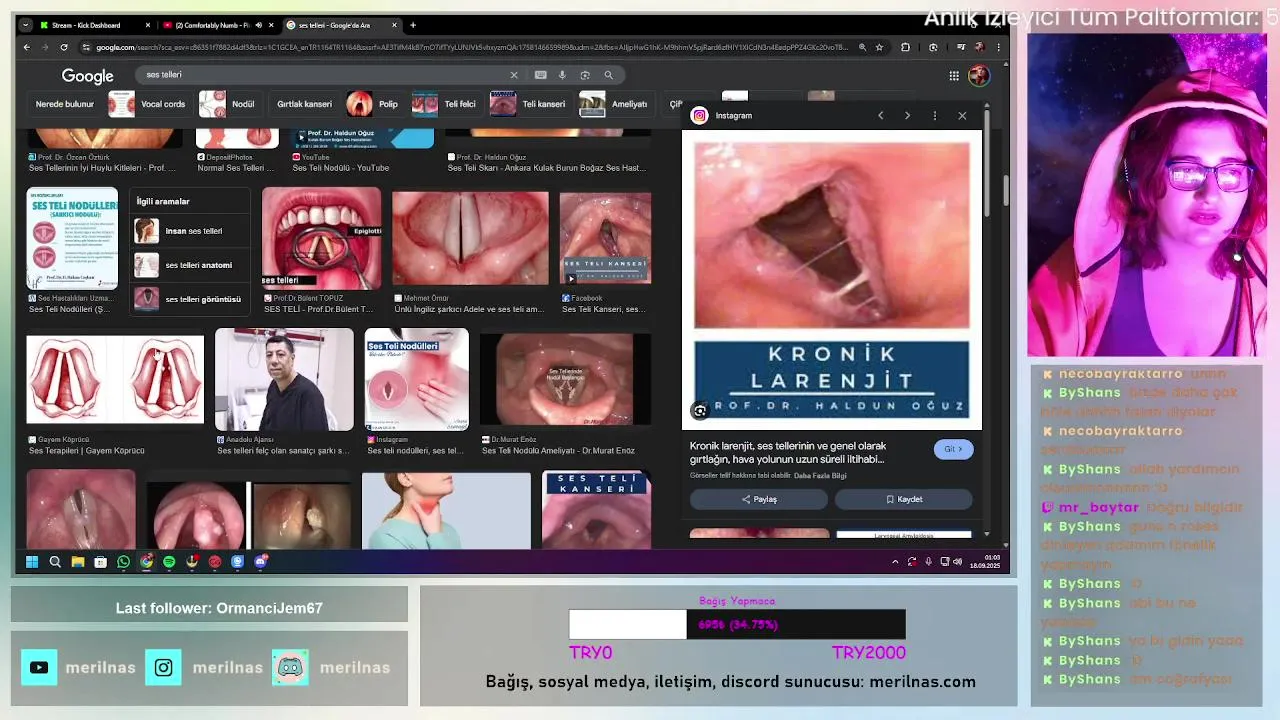Screen dimensions: 1280x720
Task: Filter images by 'Nodül' chip
Action: [x=228, y=104]
